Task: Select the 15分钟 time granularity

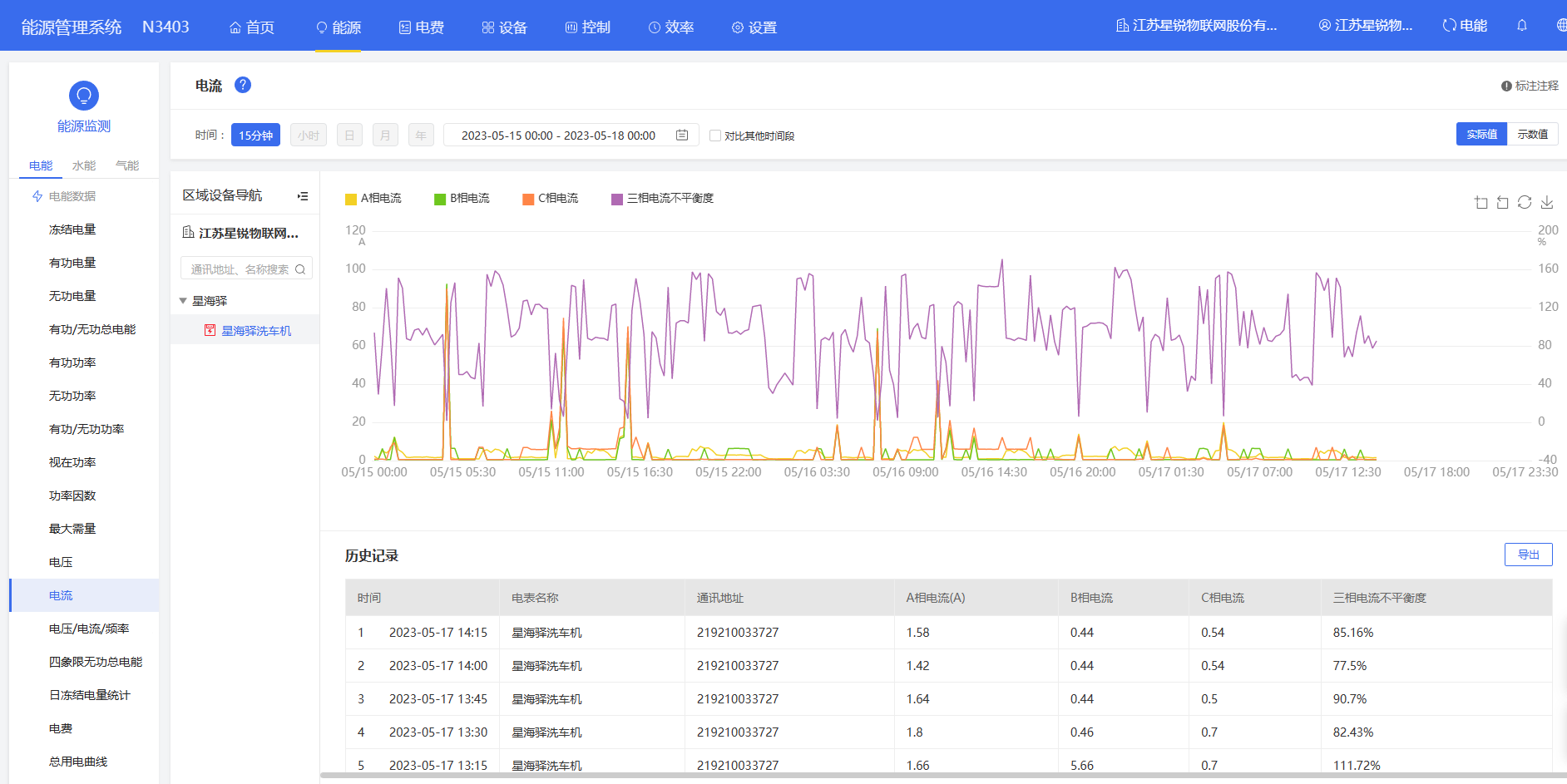Action: [x=255, y=135]
